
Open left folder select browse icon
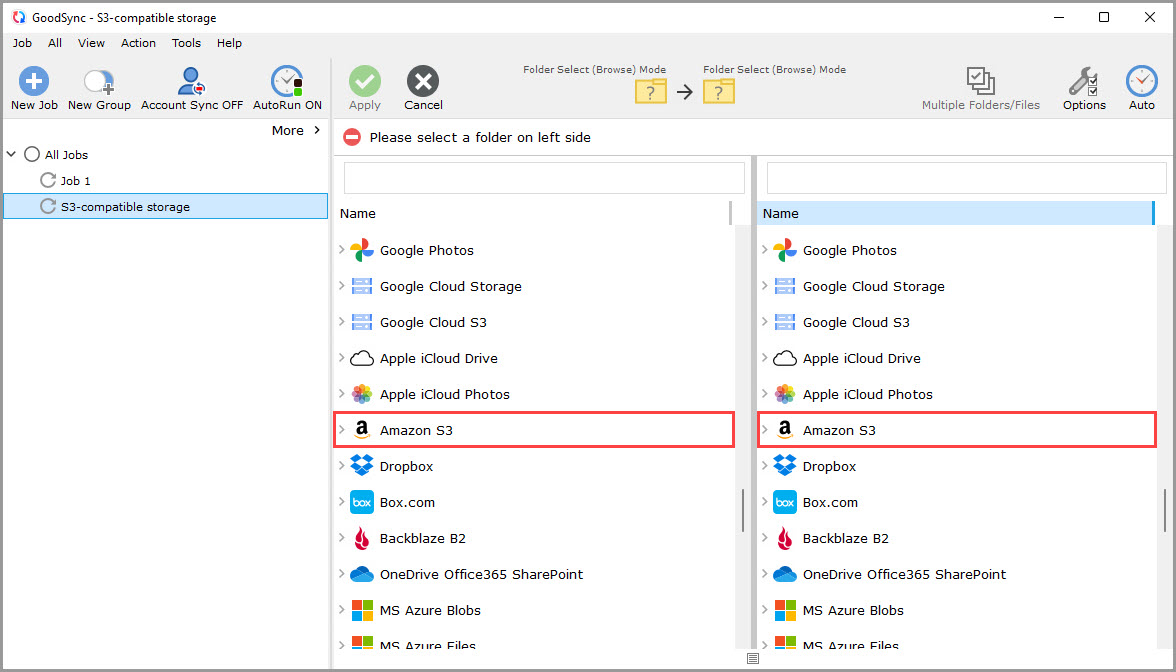(x=651, y=91)
